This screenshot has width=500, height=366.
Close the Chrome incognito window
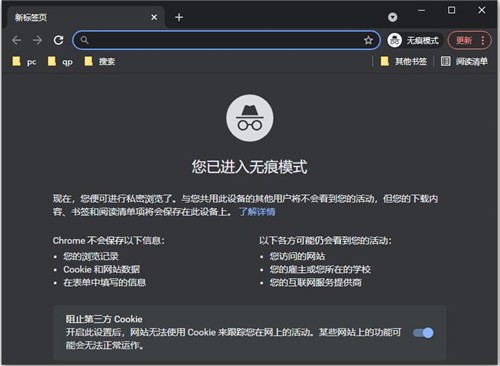click(x=482, y=10)
